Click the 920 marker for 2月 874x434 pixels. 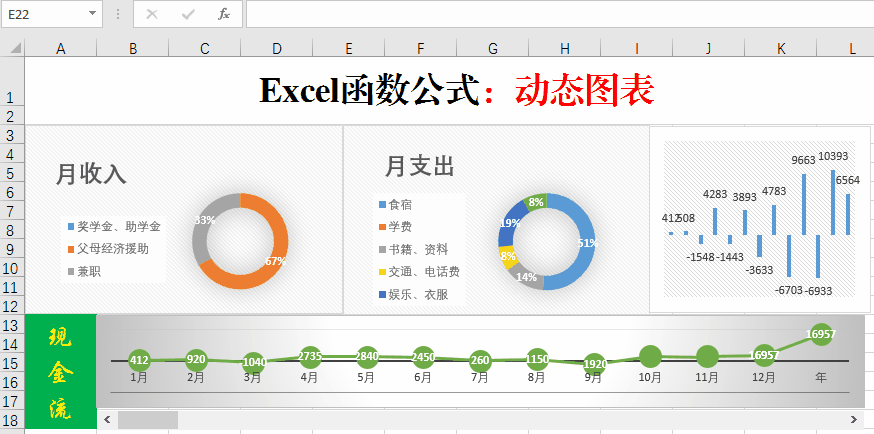point(196,359)
